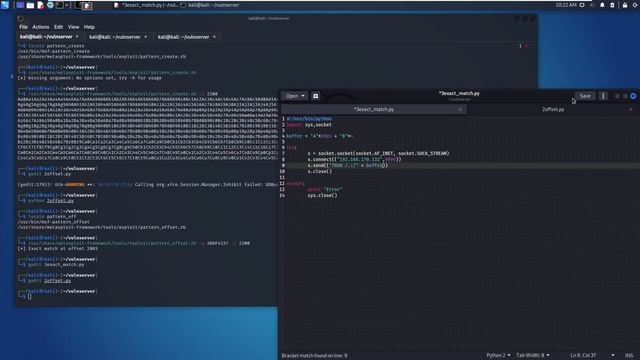Screen dimensions: 640x360
Task: Open the notifications bell icon
Action: coord(602,5)
